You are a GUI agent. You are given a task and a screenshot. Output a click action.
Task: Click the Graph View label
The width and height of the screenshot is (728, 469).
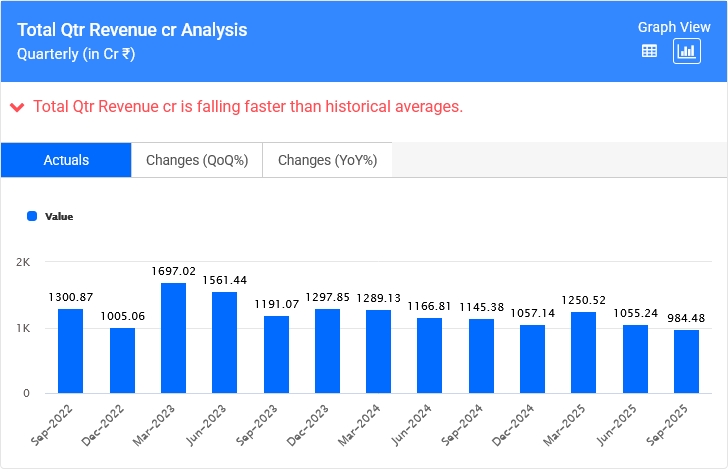point(672,27)
